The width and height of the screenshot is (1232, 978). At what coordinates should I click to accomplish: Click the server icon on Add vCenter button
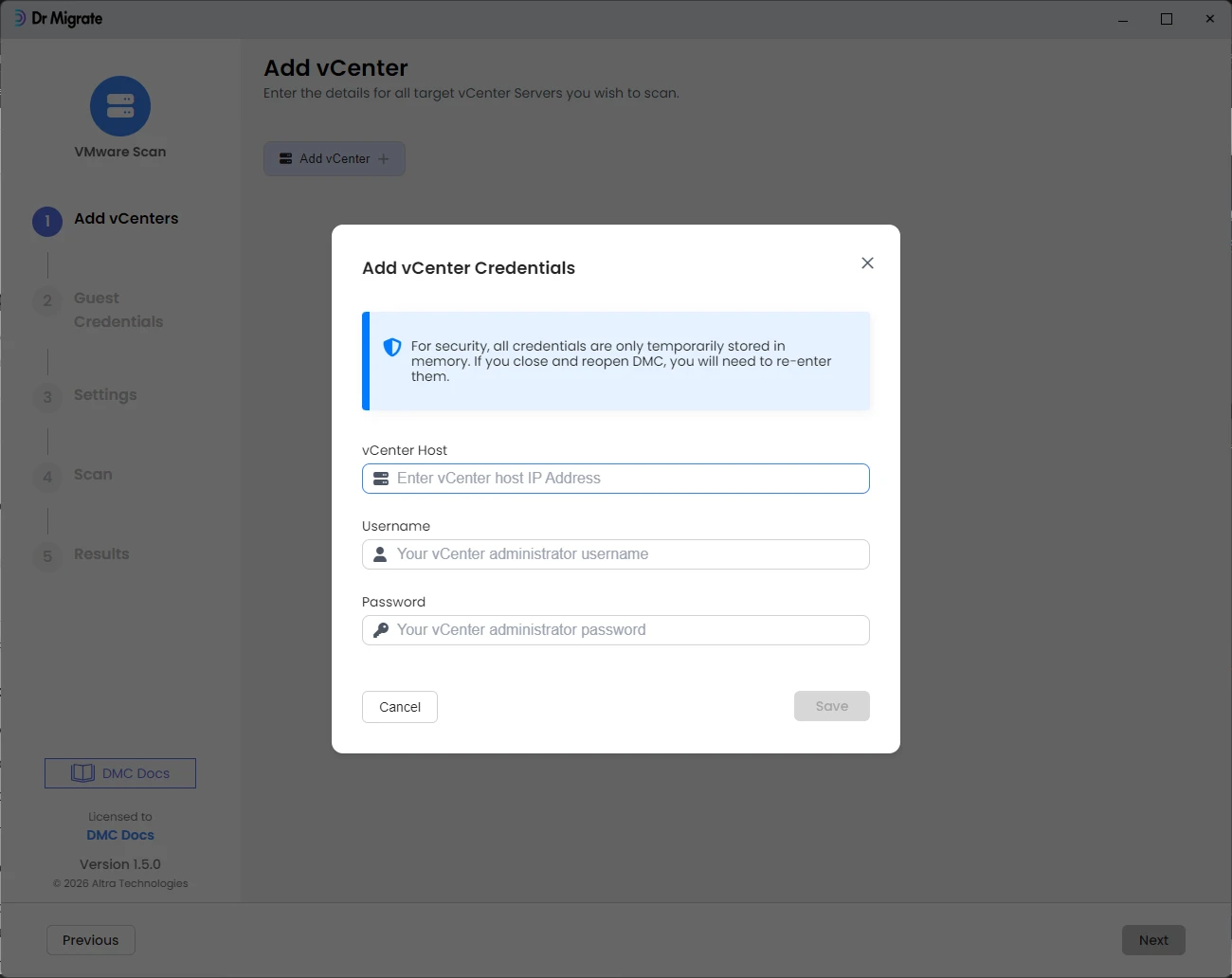point(286,159)
